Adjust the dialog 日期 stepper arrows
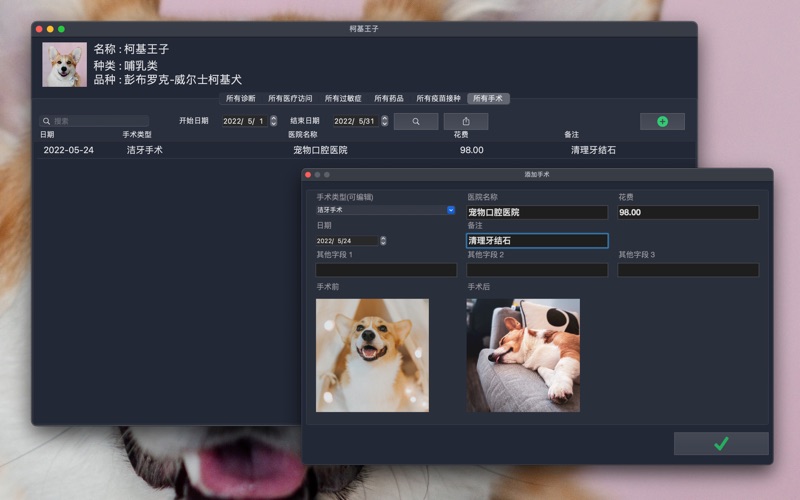The width and height of the screenshot is (800, 500). coord(383,241)
